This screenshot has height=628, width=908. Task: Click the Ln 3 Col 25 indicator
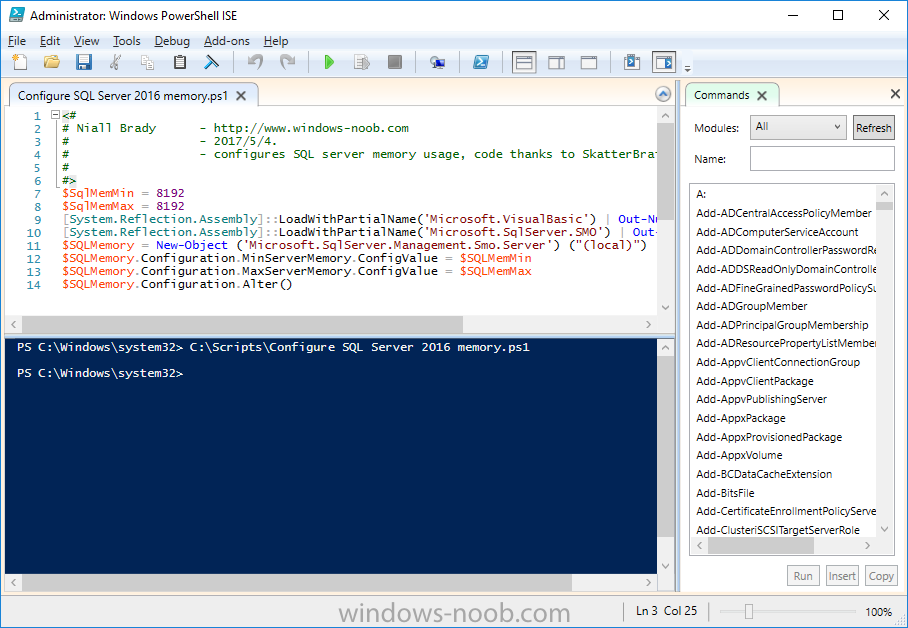coord(666,611)
